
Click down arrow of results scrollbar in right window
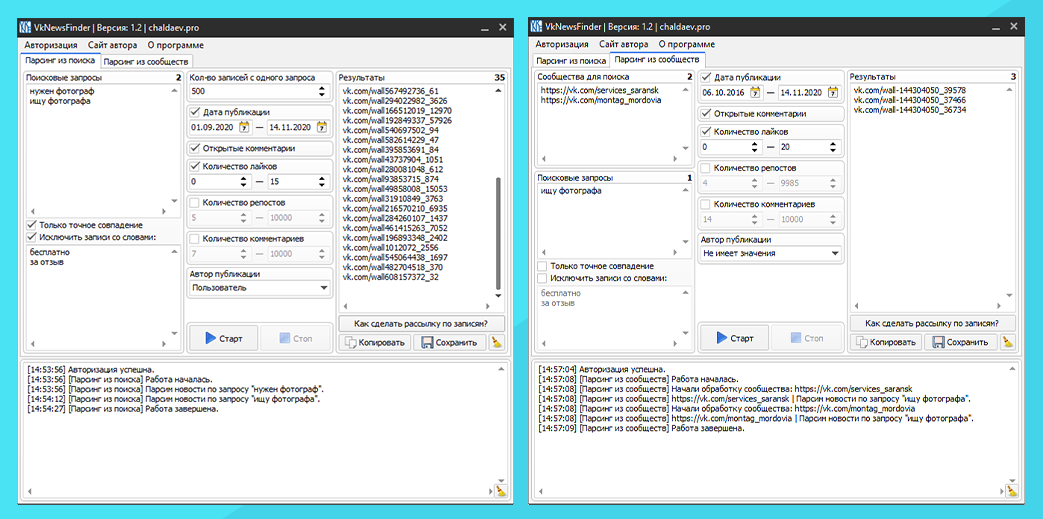click(x=1010, y=295)
